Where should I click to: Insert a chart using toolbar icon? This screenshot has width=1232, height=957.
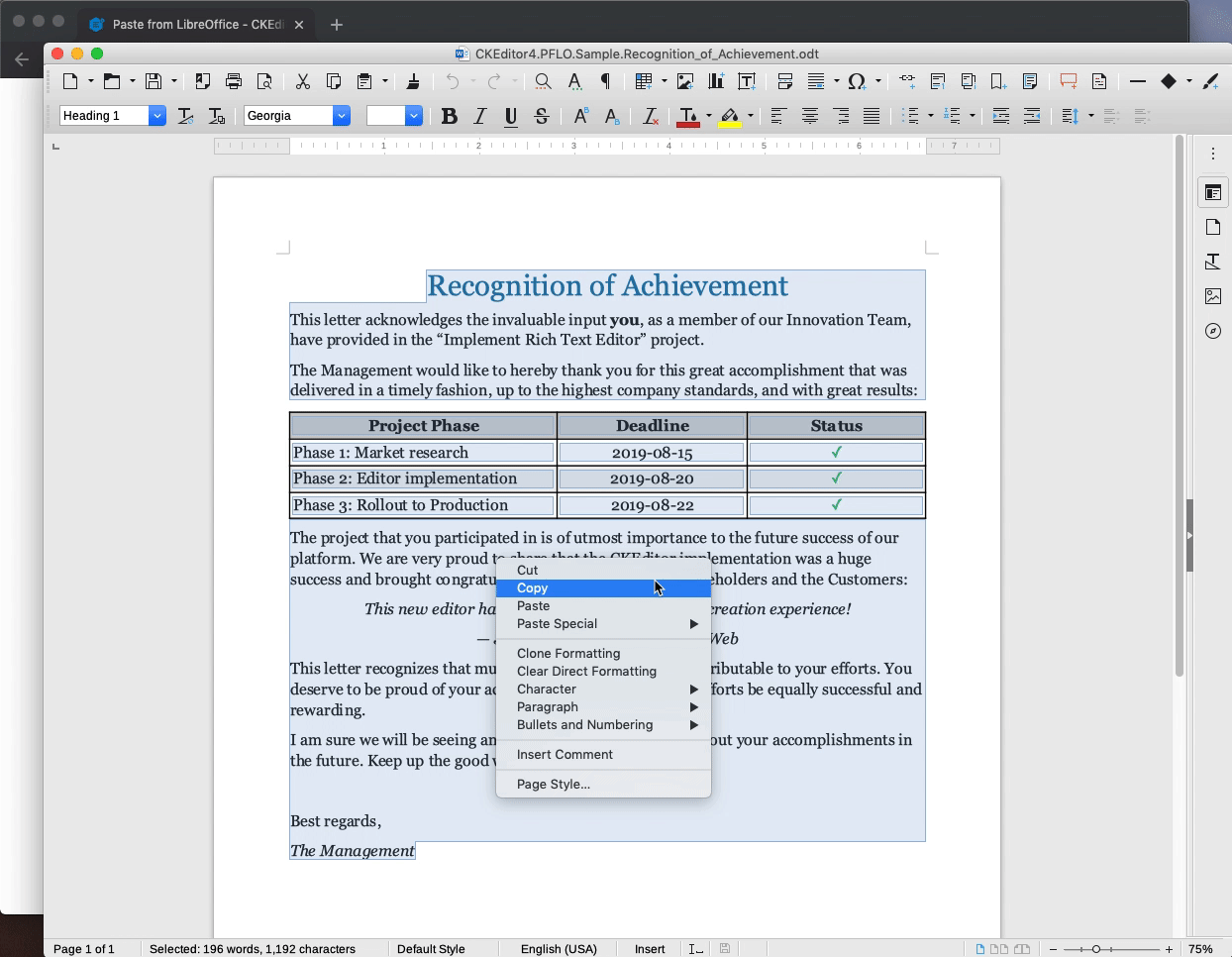(716, 81)
